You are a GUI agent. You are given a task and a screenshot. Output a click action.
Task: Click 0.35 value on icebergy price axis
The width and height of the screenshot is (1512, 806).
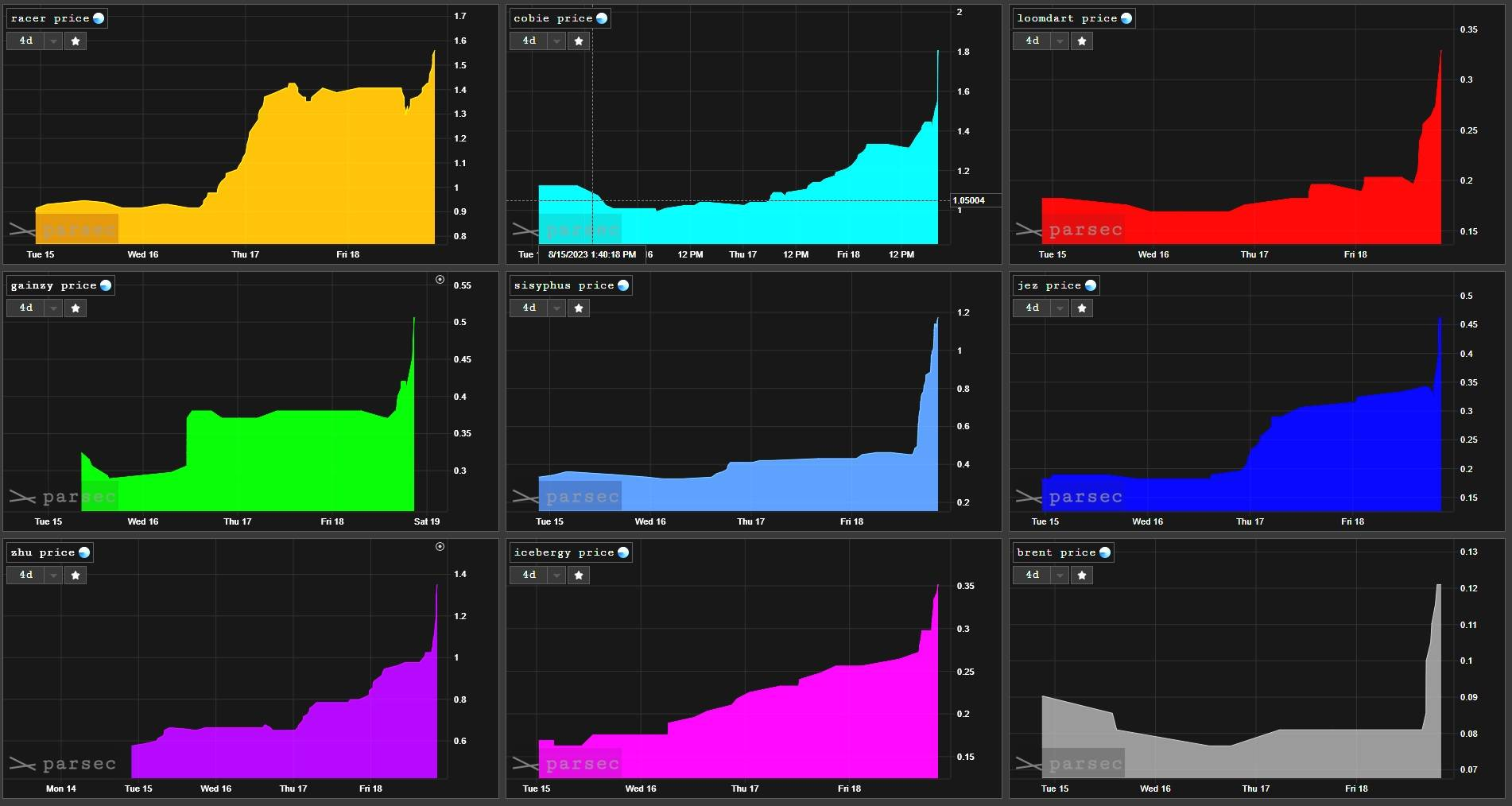(x=965, y=586)
